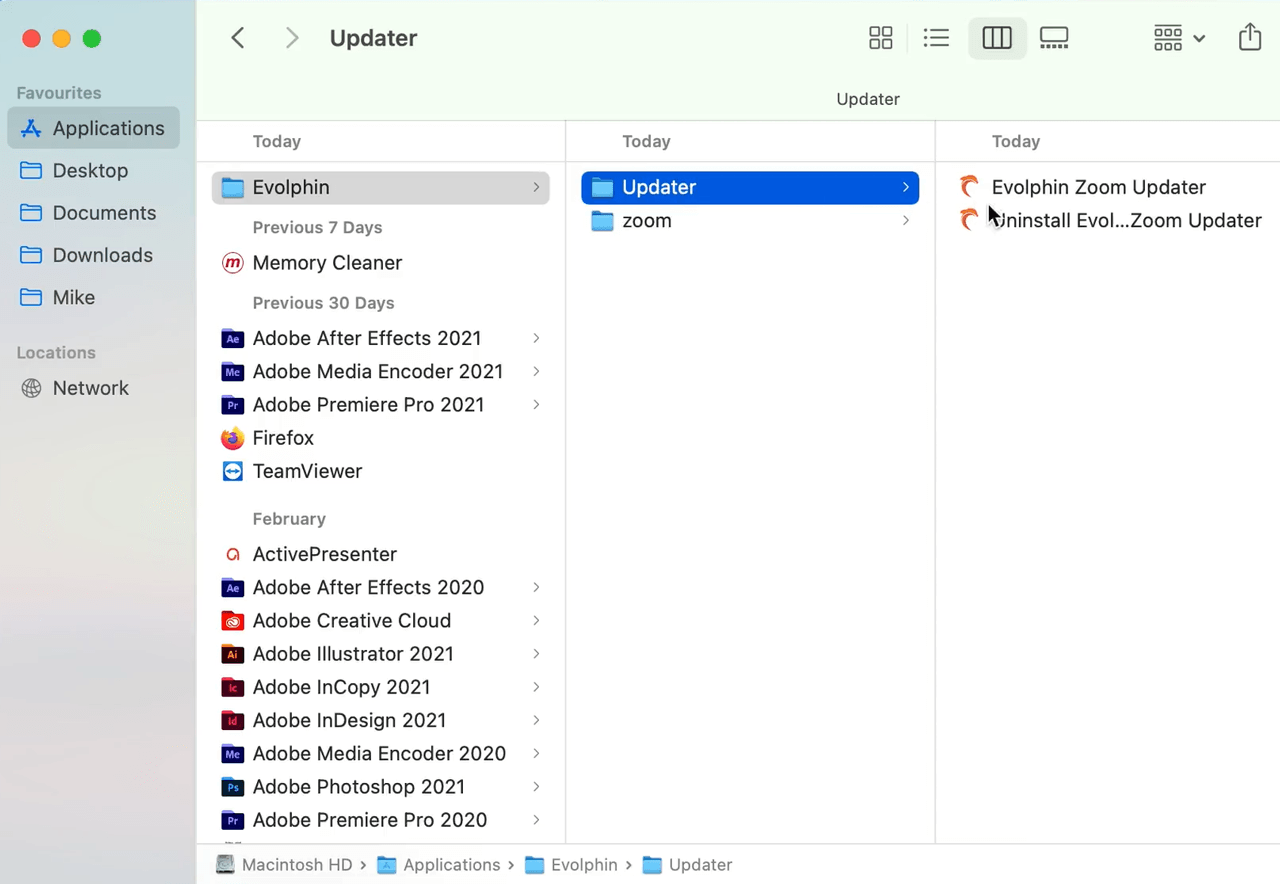Select Evolphin Zoom Updater app

(x=1098, y=187)
